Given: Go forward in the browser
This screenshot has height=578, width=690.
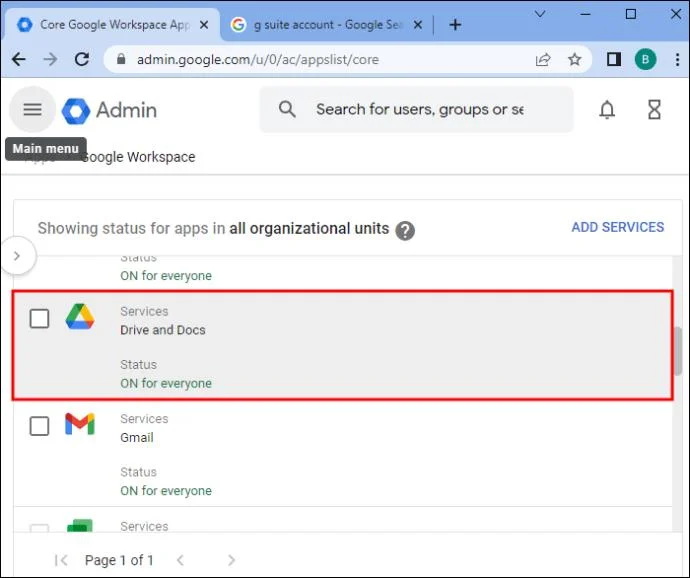Looking at the screenshot, I should click(50, 59).
